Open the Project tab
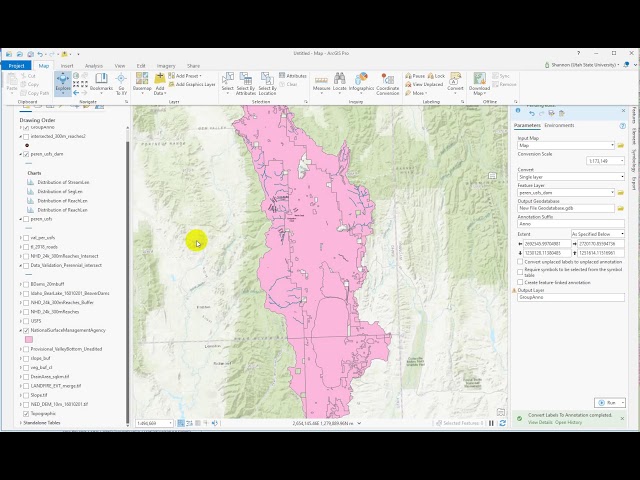The image size is (640, 480). pos(16,66)
